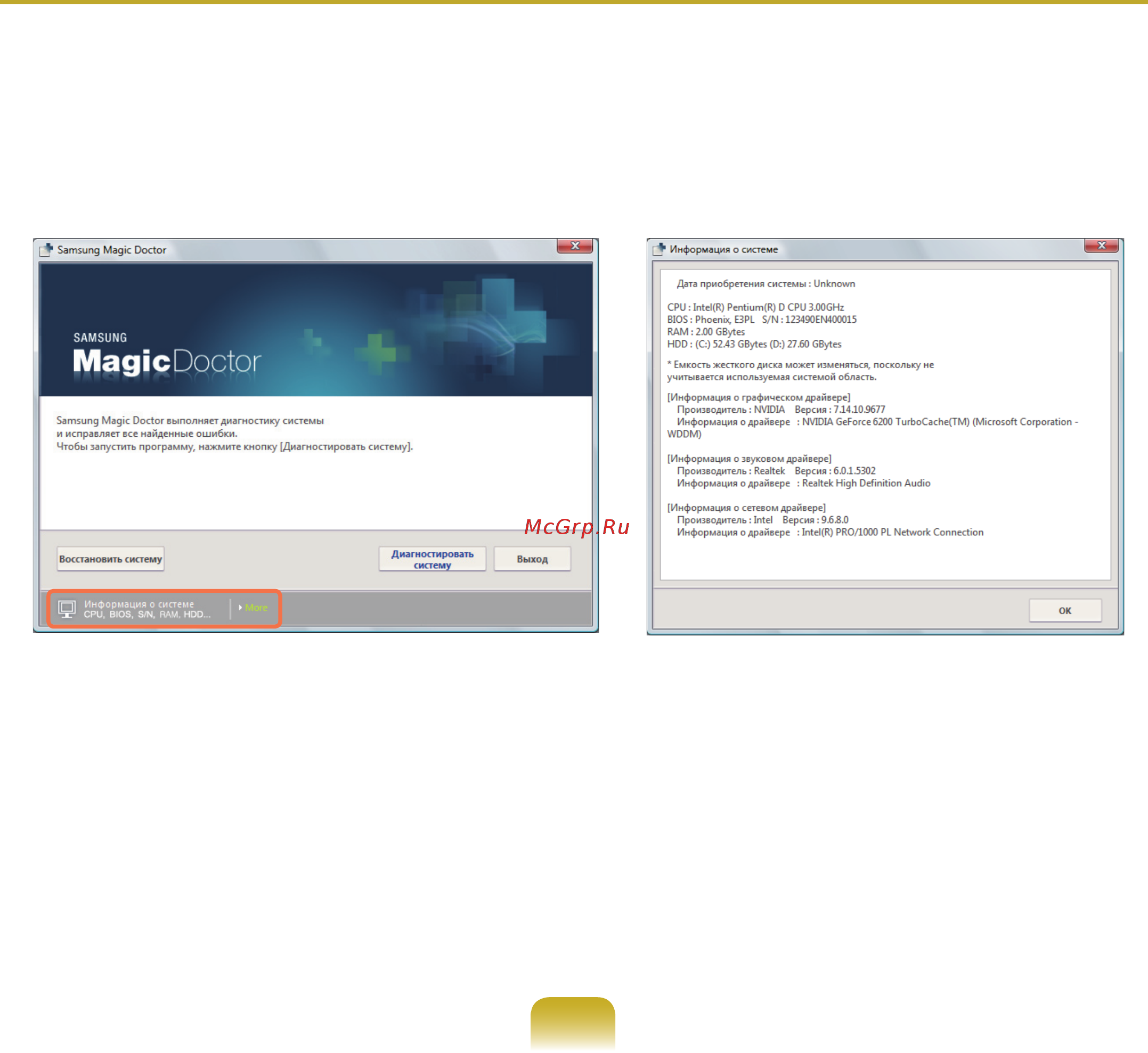Confirm with the OK button
This screenshot has width=1148, height=1053.
point(1065,610)
